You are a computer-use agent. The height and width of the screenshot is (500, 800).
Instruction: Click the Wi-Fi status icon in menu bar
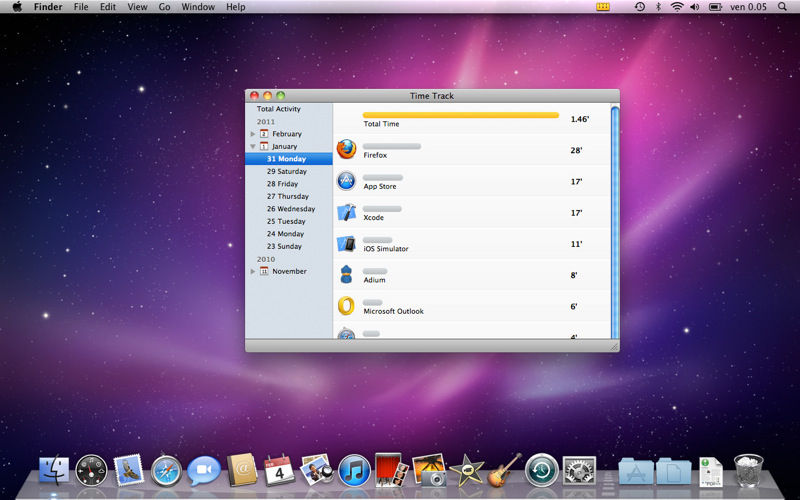tap(676, 7)
